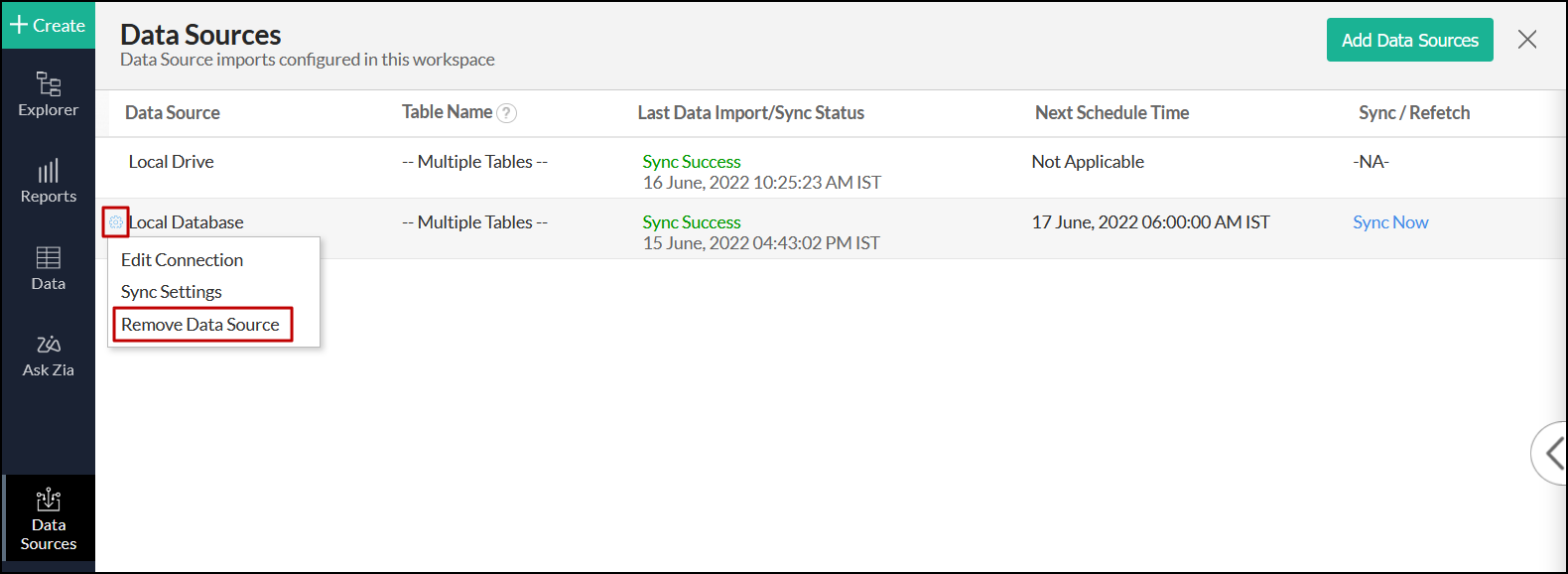Select the Local Drive data source row

click(x=831, y=168)
